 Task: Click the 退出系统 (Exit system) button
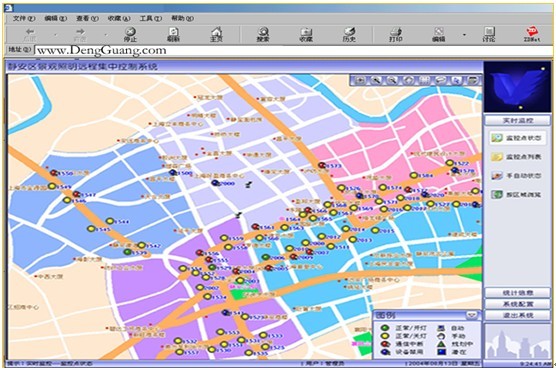[518, 315]
